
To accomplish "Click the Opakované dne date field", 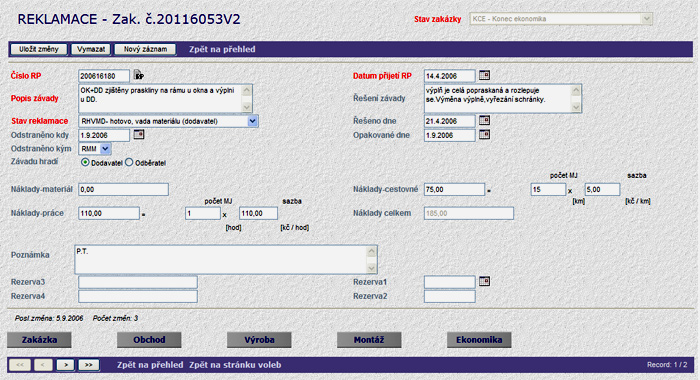I will point(450,135).
